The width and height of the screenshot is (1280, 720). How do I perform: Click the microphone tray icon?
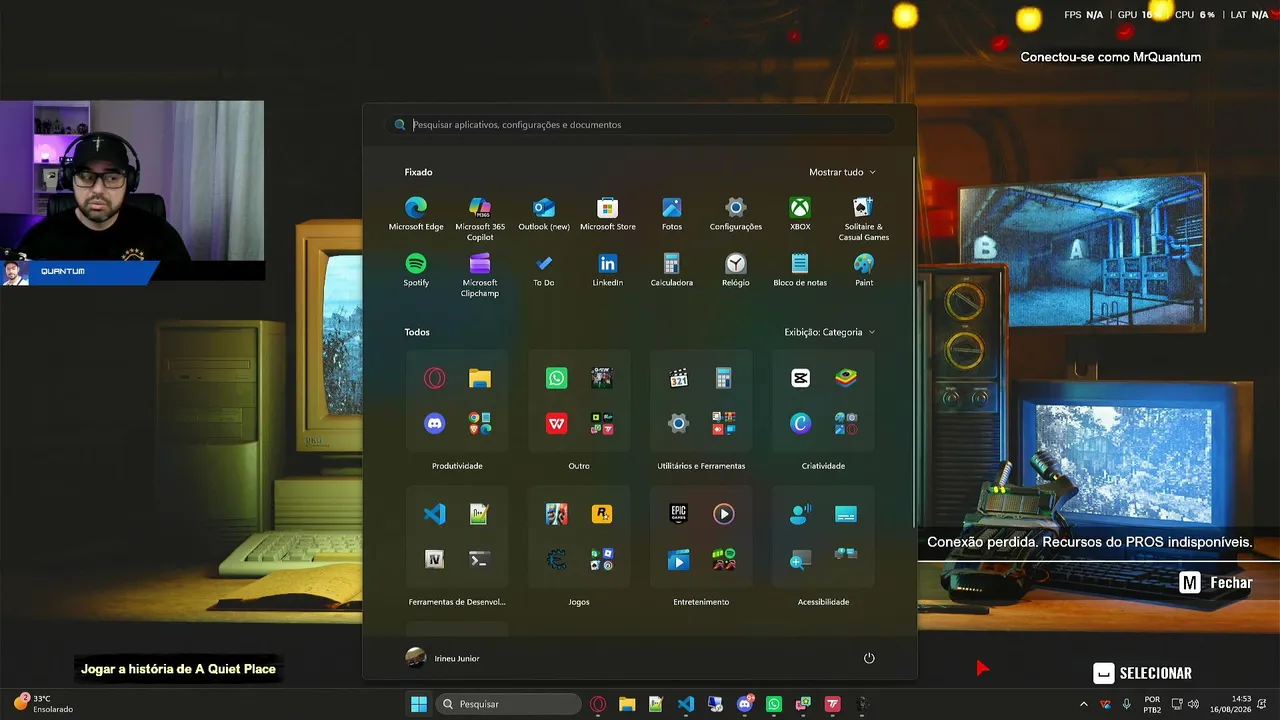1127,704
